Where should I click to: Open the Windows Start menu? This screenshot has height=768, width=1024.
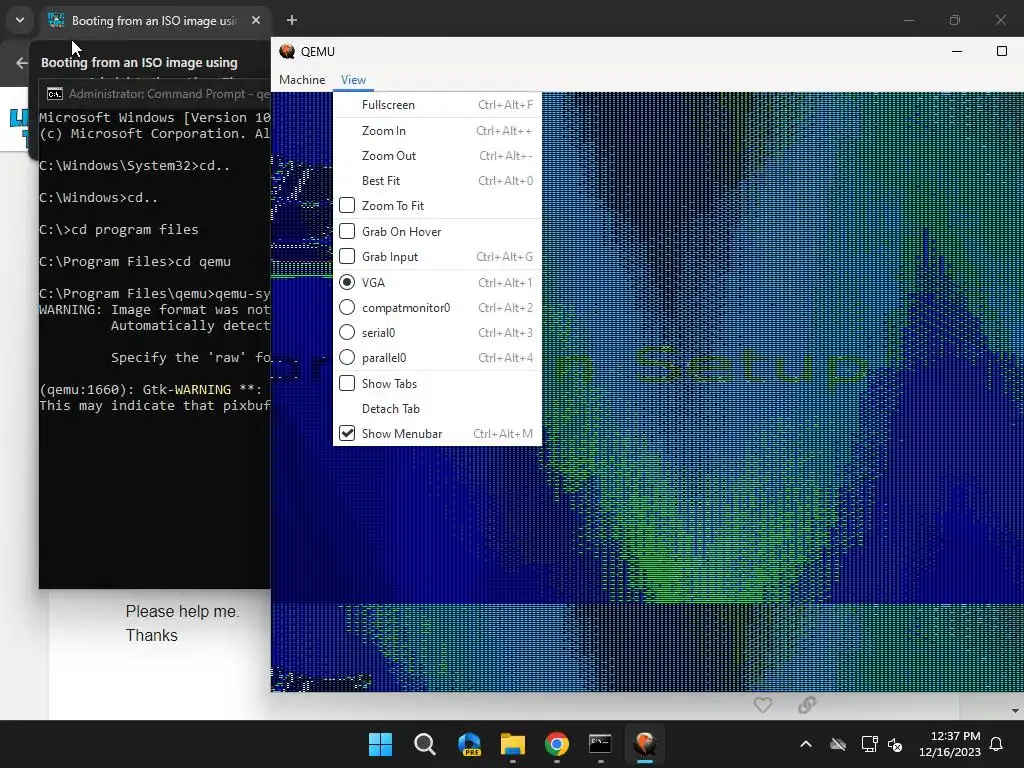tap(380, 744)
